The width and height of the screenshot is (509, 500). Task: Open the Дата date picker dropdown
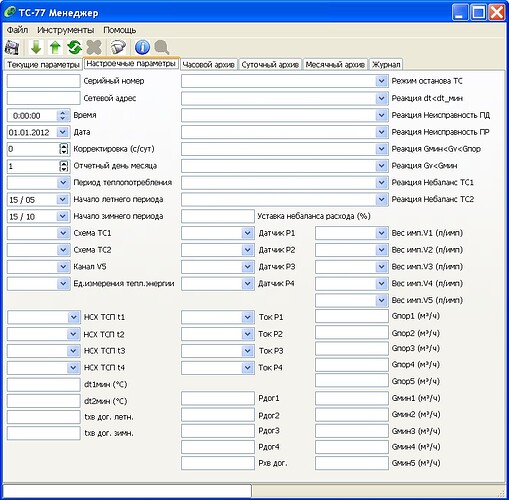point(63,132)
